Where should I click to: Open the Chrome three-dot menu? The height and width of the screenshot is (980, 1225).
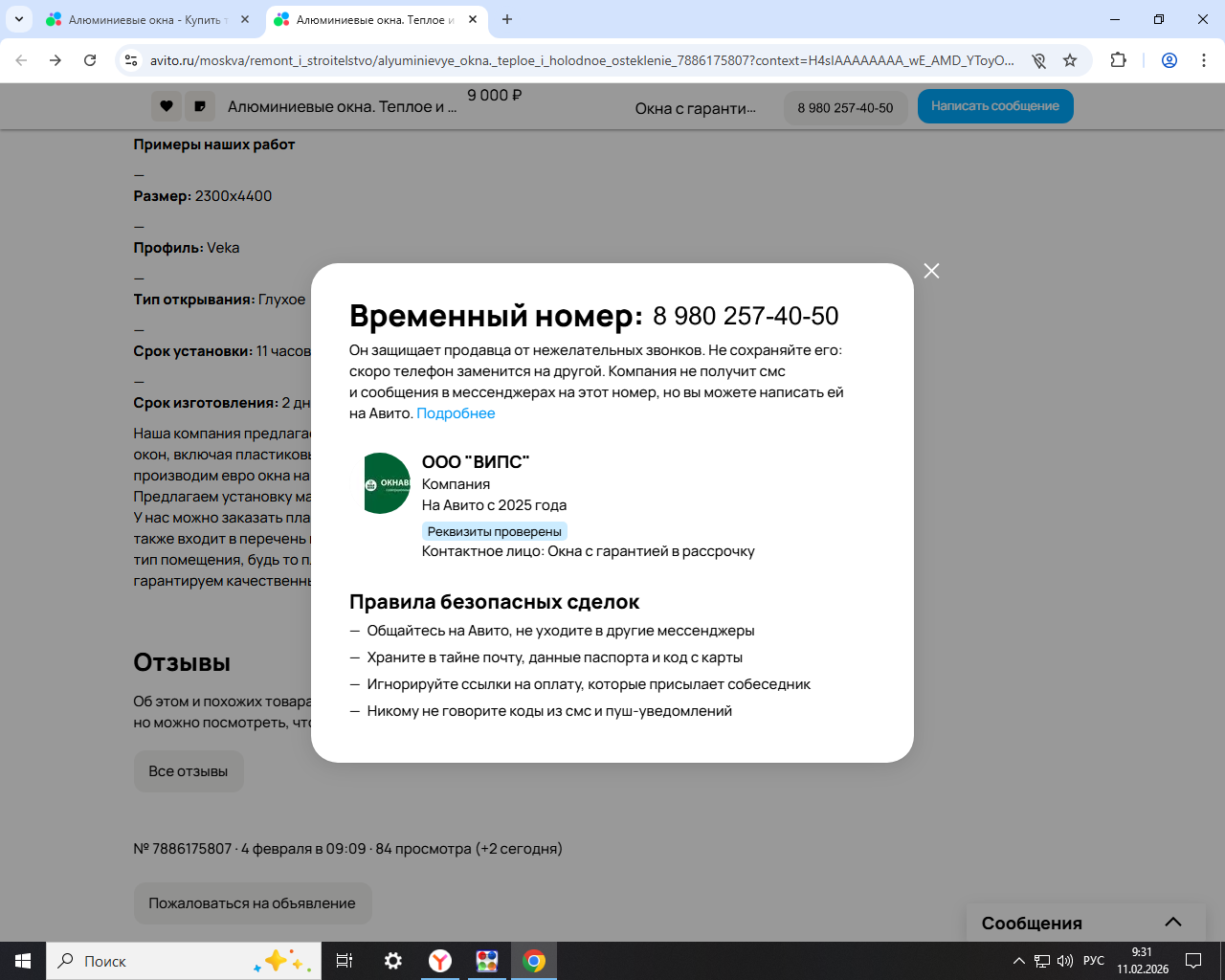(x=1204, y=60)
